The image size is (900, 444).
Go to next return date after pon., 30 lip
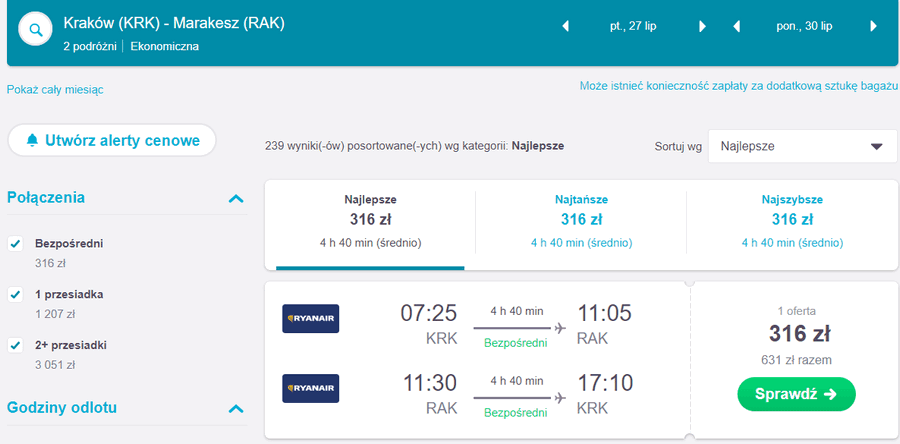tap(874, 26)
